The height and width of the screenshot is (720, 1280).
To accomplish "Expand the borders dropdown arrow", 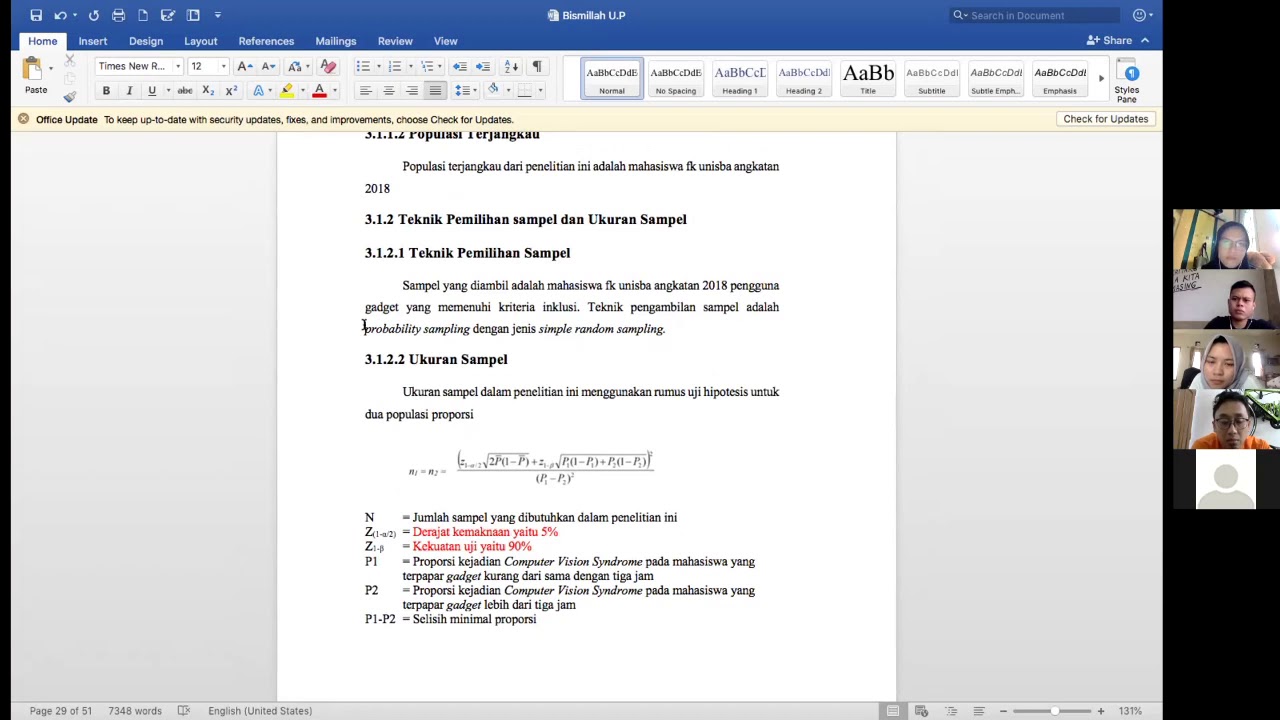I will tap(540, 91).
